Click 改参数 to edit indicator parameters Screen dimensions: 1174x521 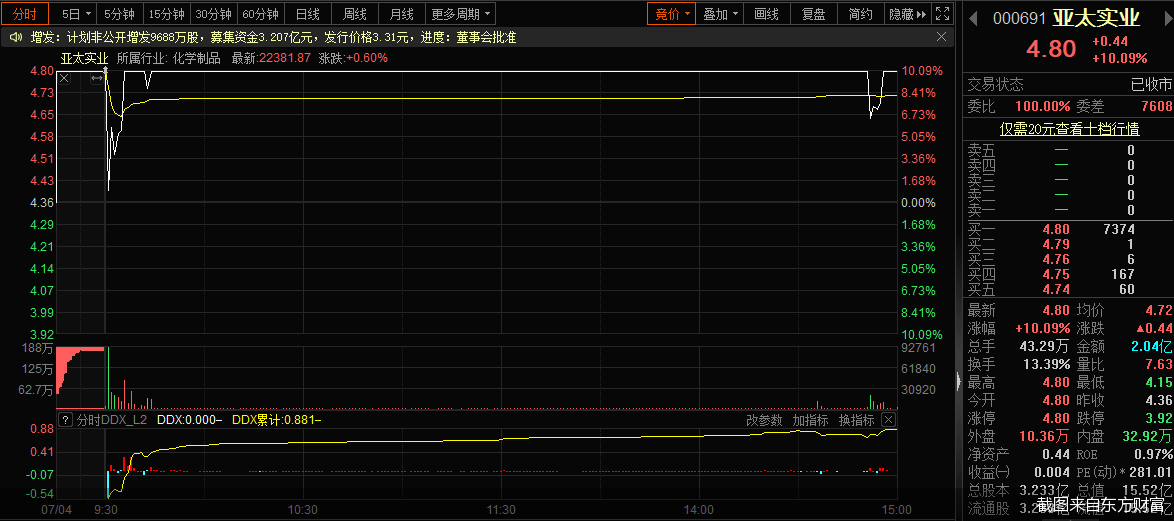[x=764, y=420]
